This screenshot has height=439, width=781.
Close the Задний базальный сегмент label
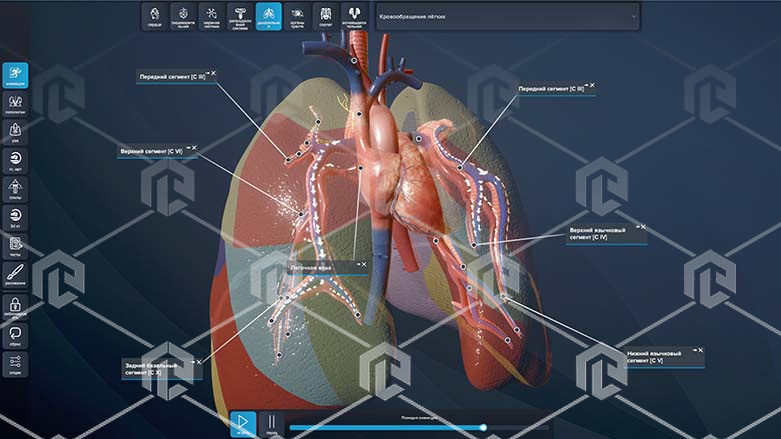pyautogui.click(x=199, y=362)
